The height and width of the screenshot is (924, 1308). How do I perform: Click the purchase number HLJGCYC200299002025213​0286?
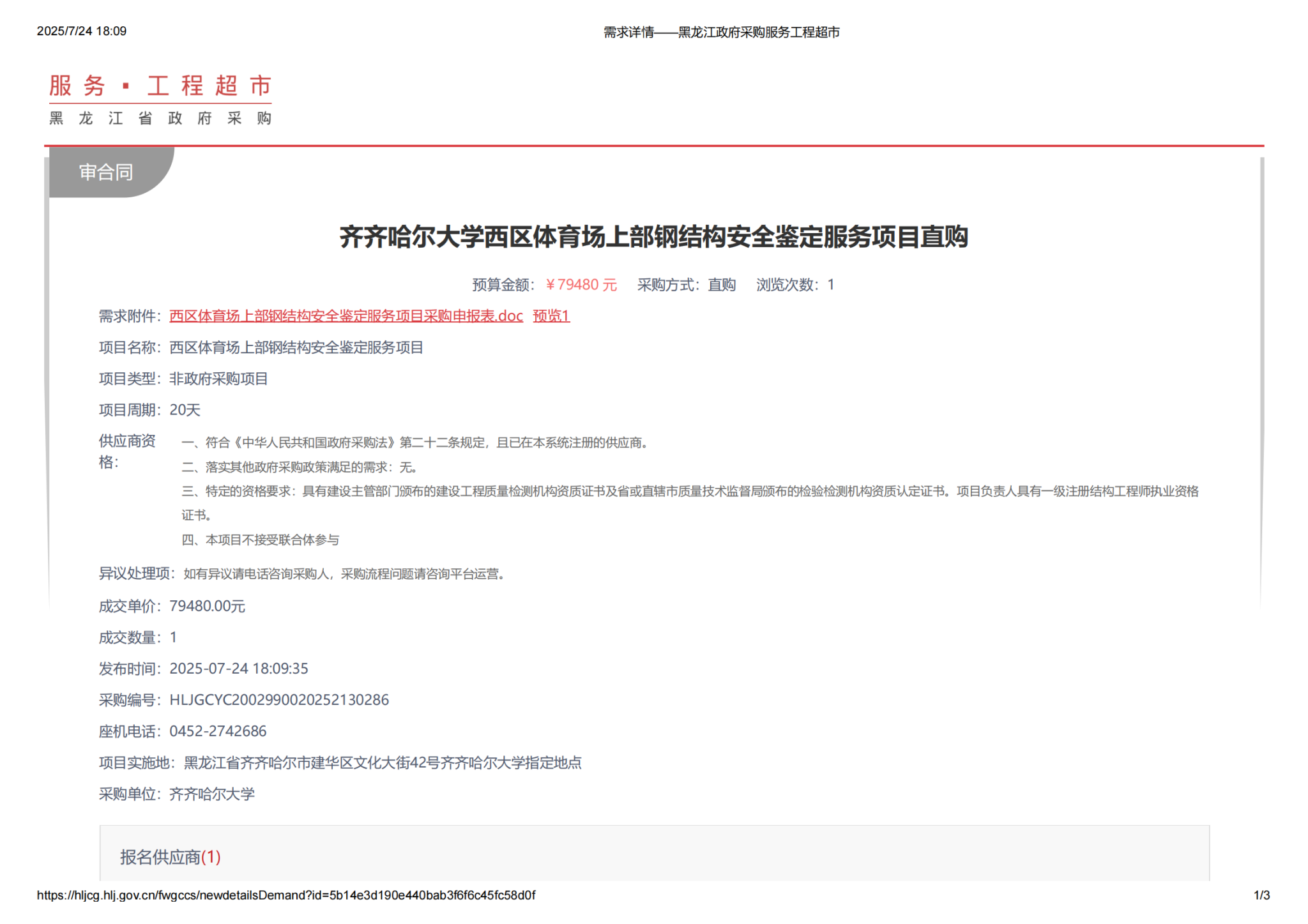pyautogui.click(x=278, y=700)
